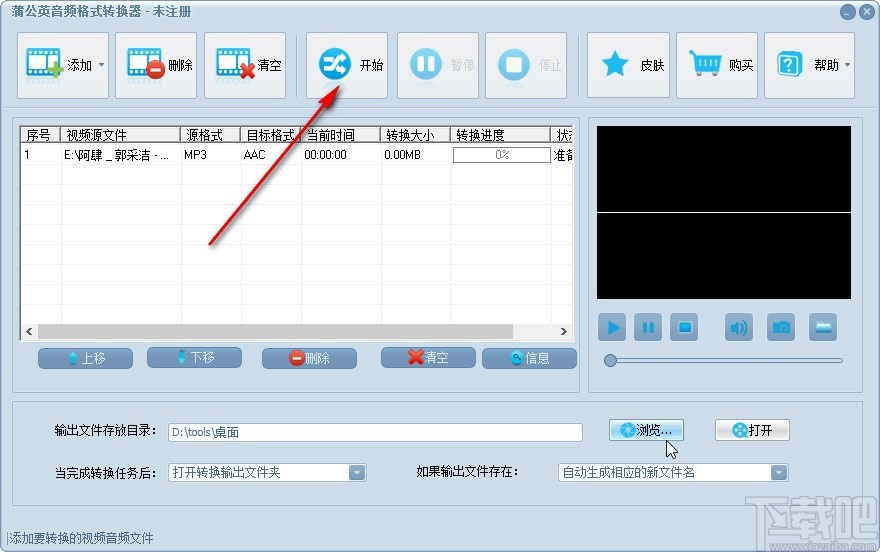Click the 上移 move up button

85,358
